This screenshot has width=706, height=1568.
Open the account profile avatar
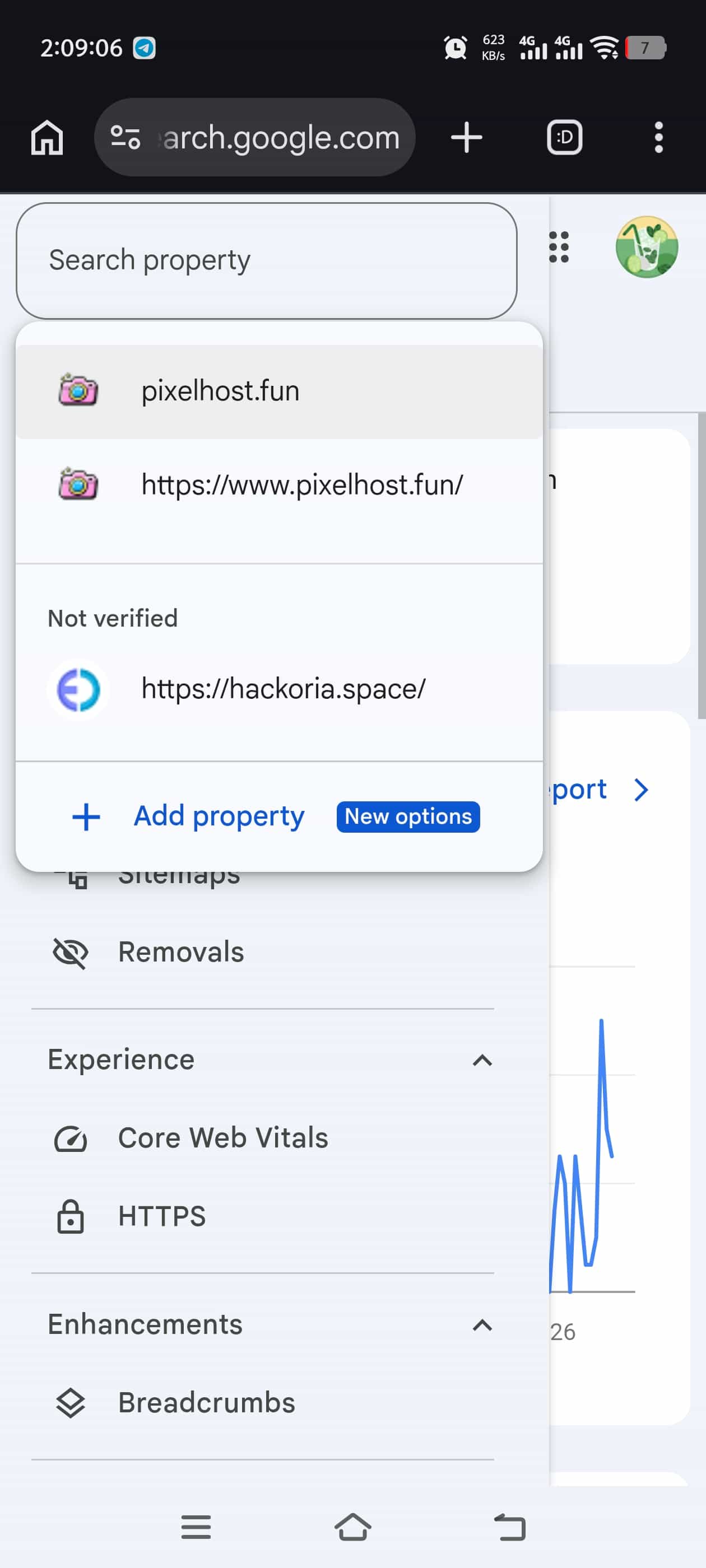pyautogui.click(x=647, y=247)
